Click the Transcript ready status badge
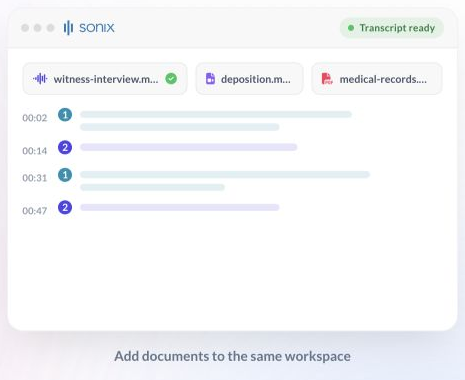 (x=392, y=28)
